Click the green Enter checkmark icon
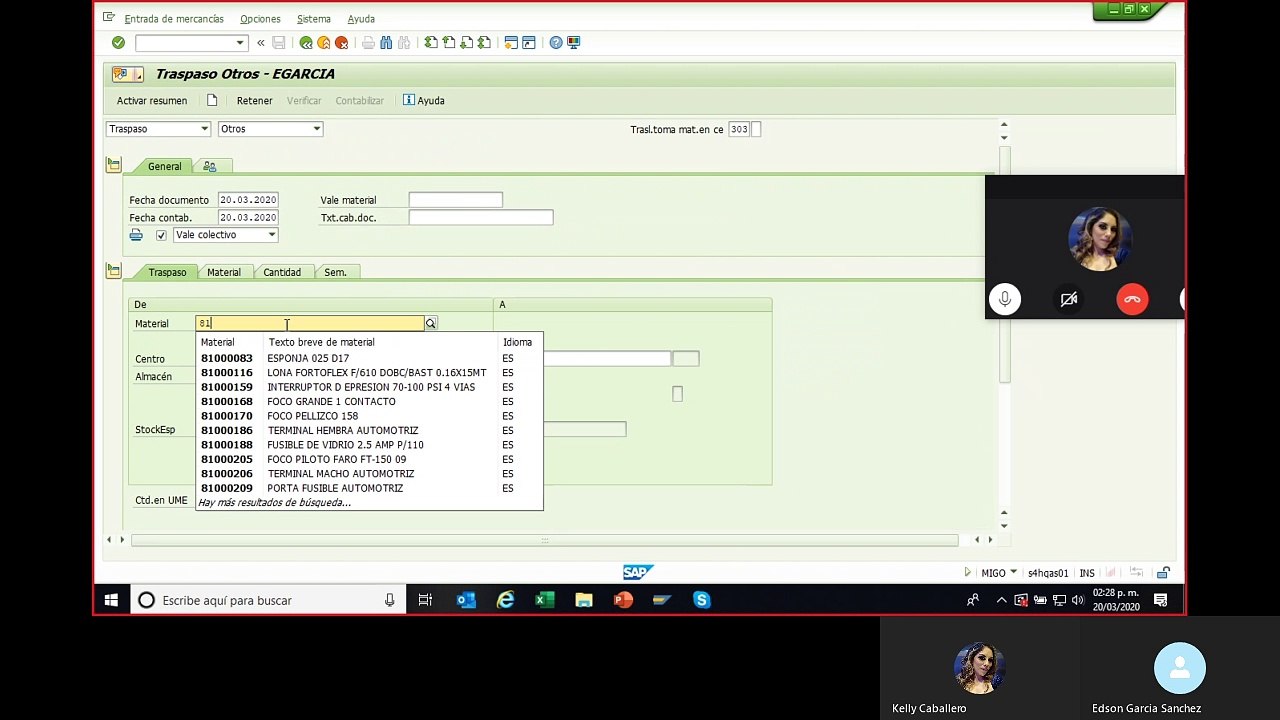This screenshot has width=1280, height=720. [x=118, y=43]
